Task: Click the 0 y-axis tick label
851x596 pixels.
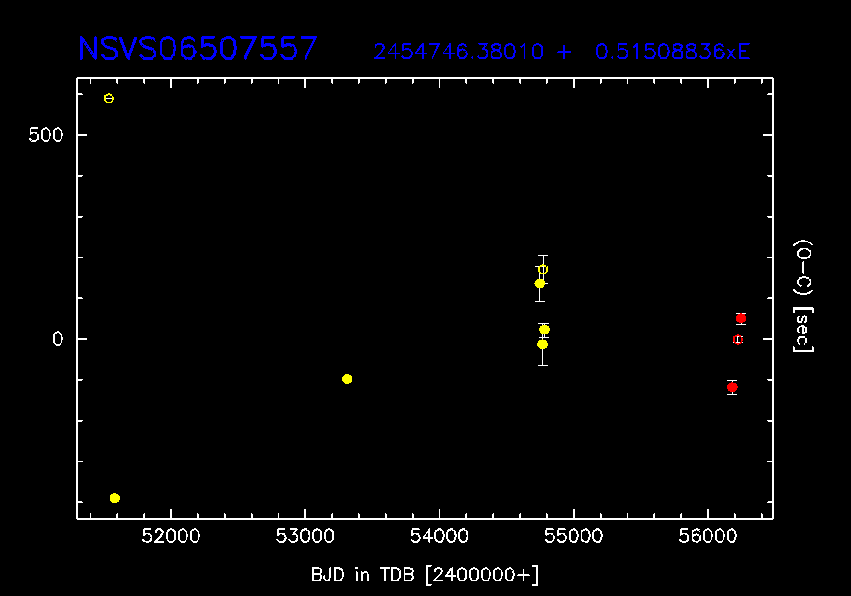Action: [58, 339]
